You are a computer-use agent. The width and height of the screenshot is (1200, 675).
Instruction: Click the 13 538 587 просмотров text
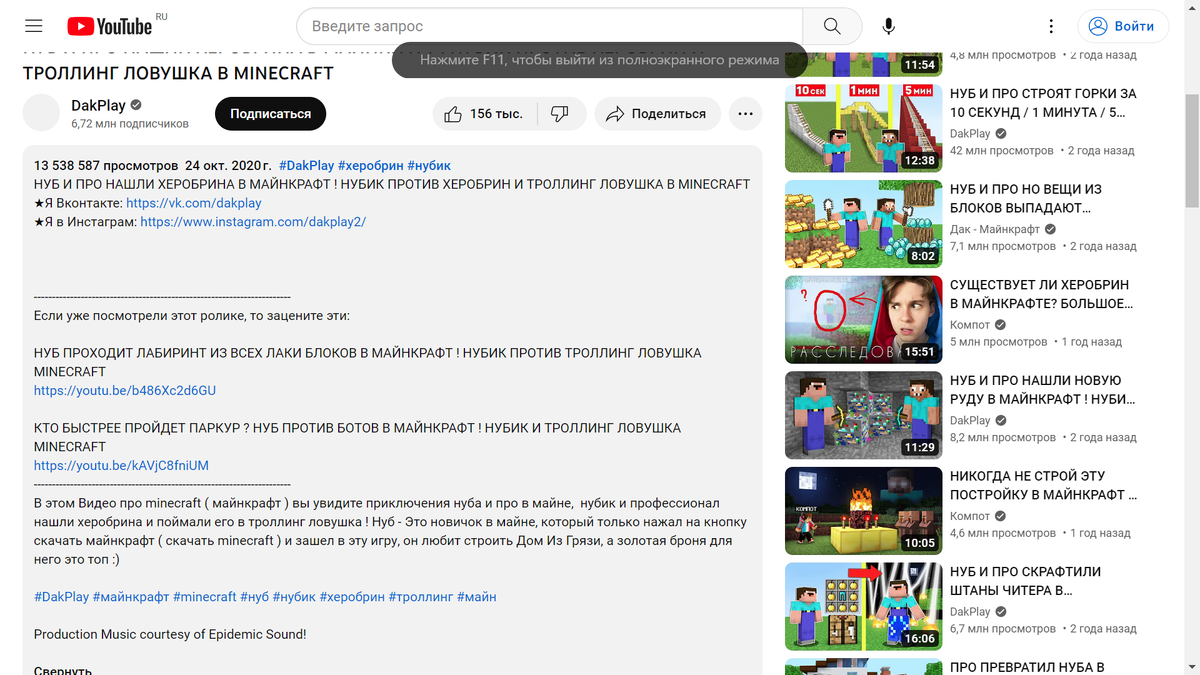[105, 165]
